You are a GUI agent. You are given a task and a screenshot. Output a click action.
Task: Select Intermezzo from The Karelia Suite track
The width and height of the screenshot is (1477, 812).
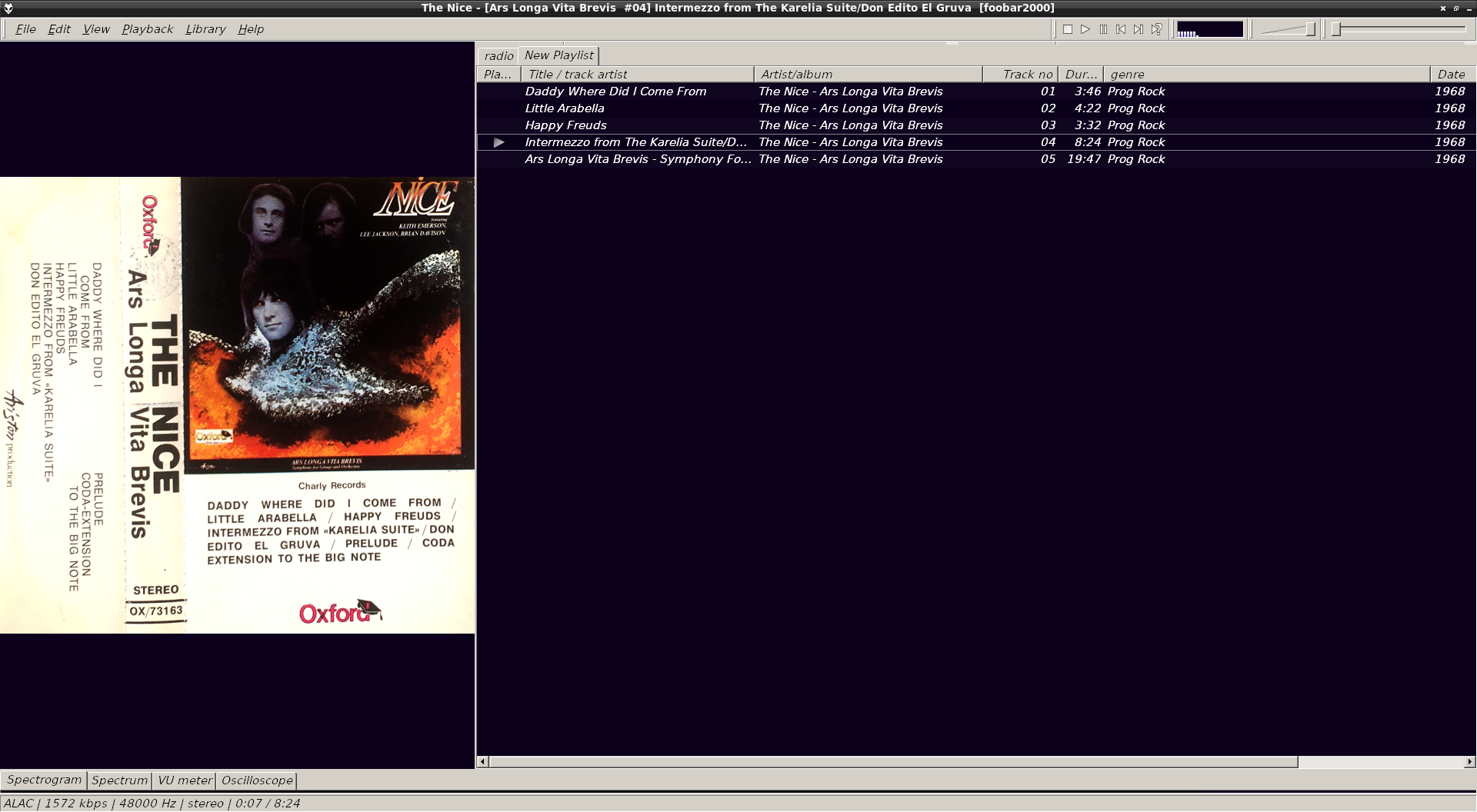pyautogui.click(x=976, y=142)
